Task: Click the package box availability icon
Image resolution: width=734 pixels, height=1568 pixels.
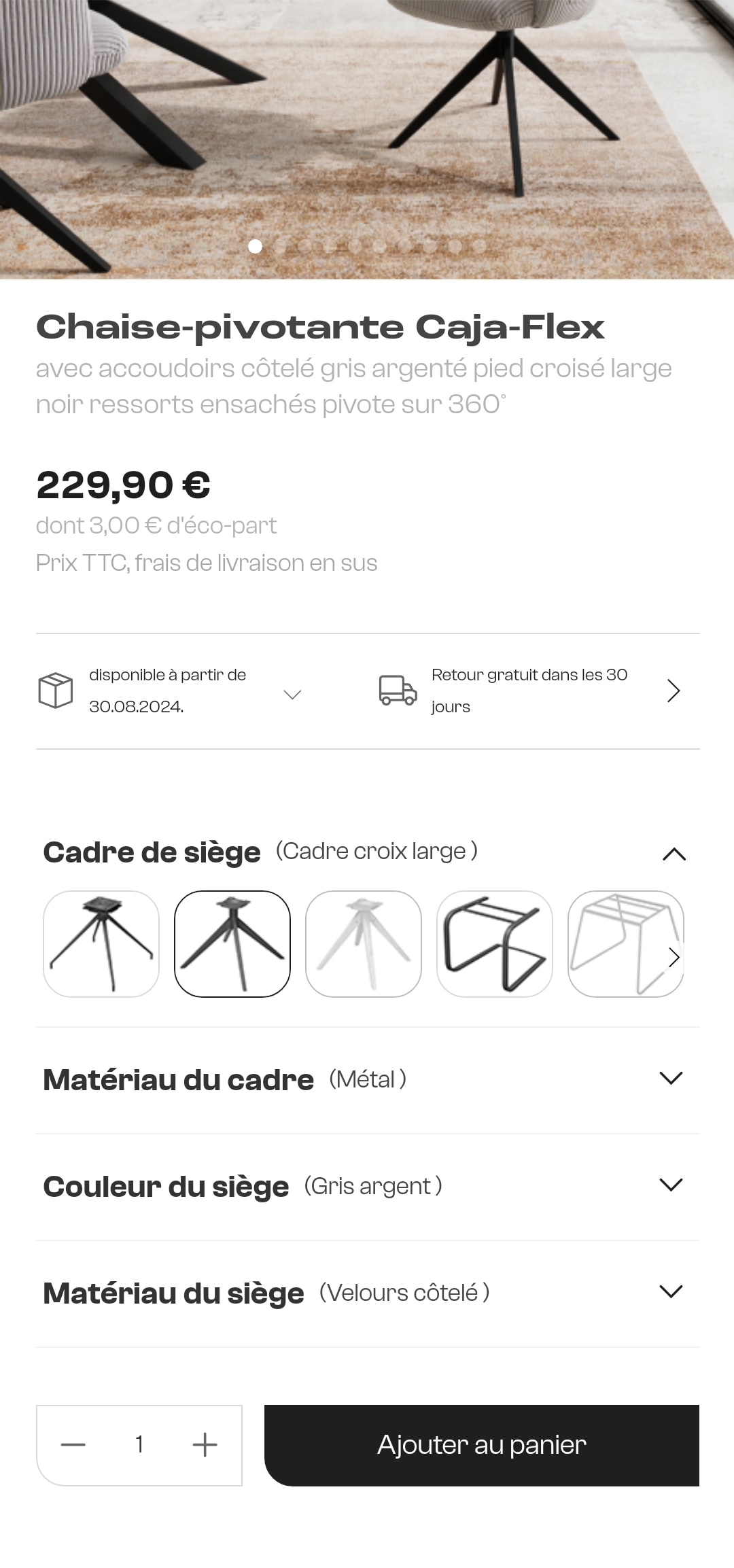Action: coord(56,691)
